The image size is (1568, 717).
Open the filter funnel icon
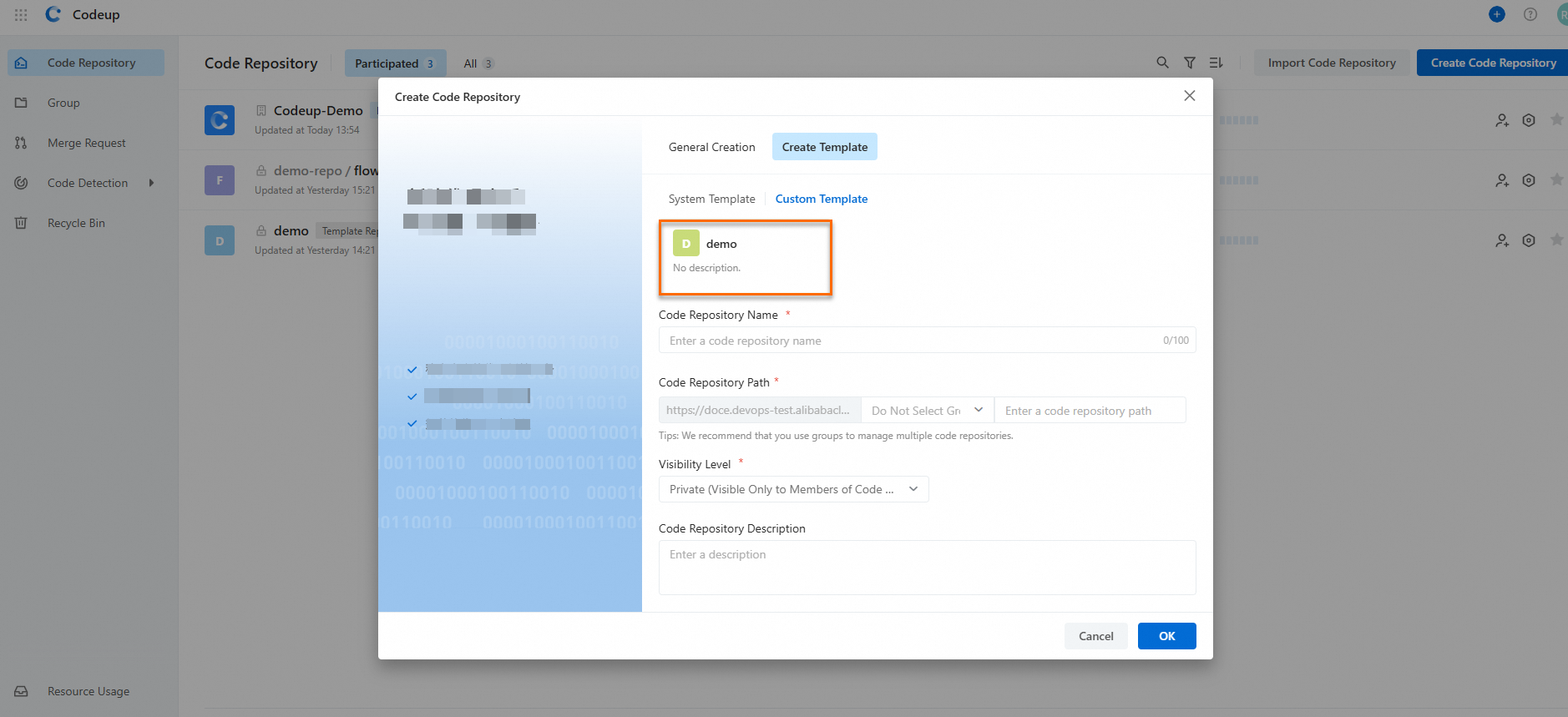[1190, 63]
